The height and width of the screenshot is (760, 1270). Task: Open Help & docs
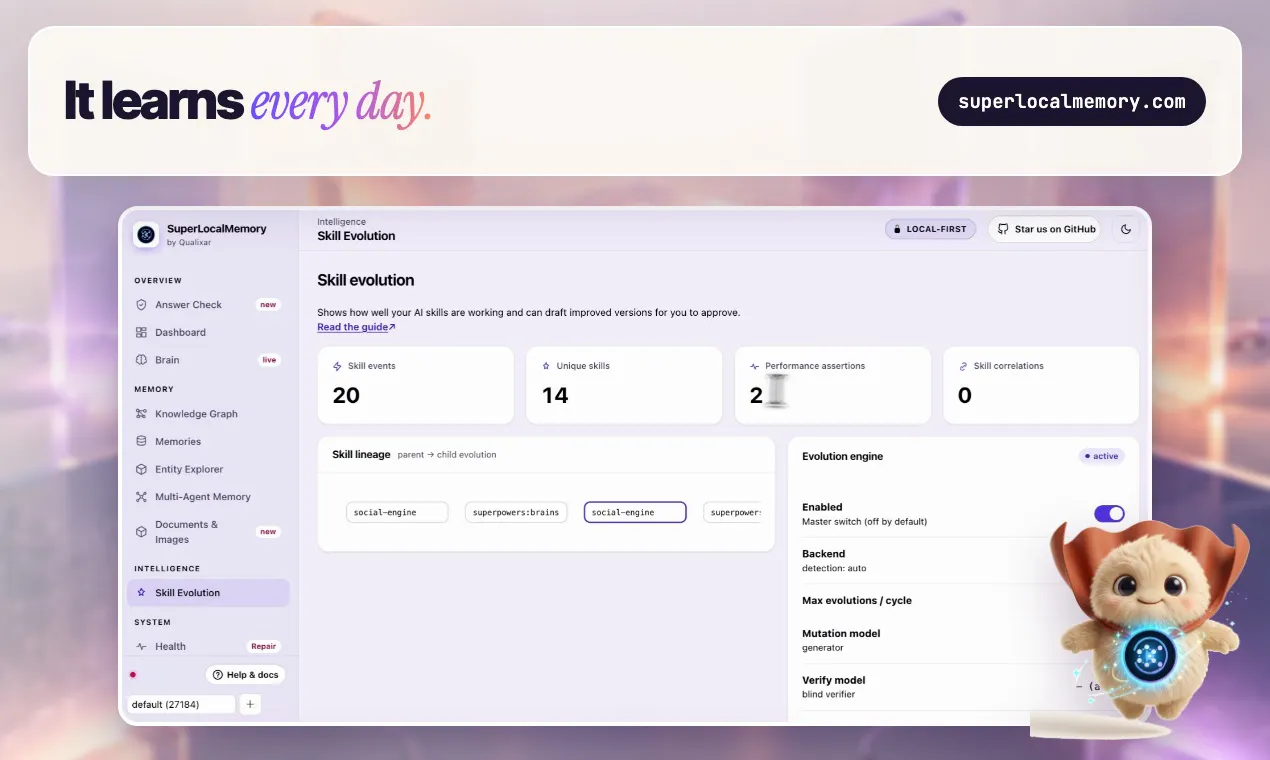[245, 675]
